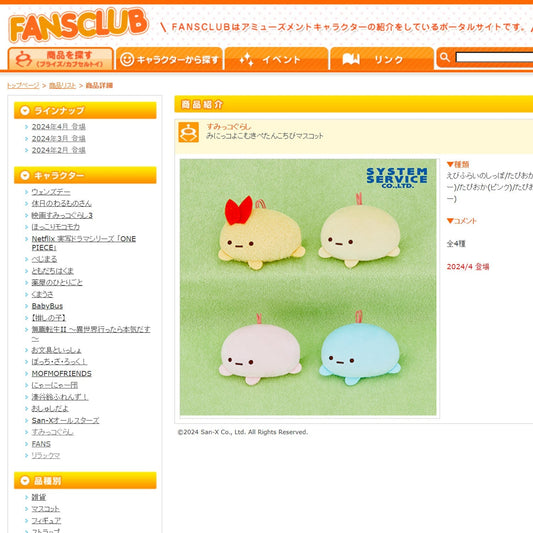
Task: Click the FANSCLUB logo
Action: coord(78,24)
